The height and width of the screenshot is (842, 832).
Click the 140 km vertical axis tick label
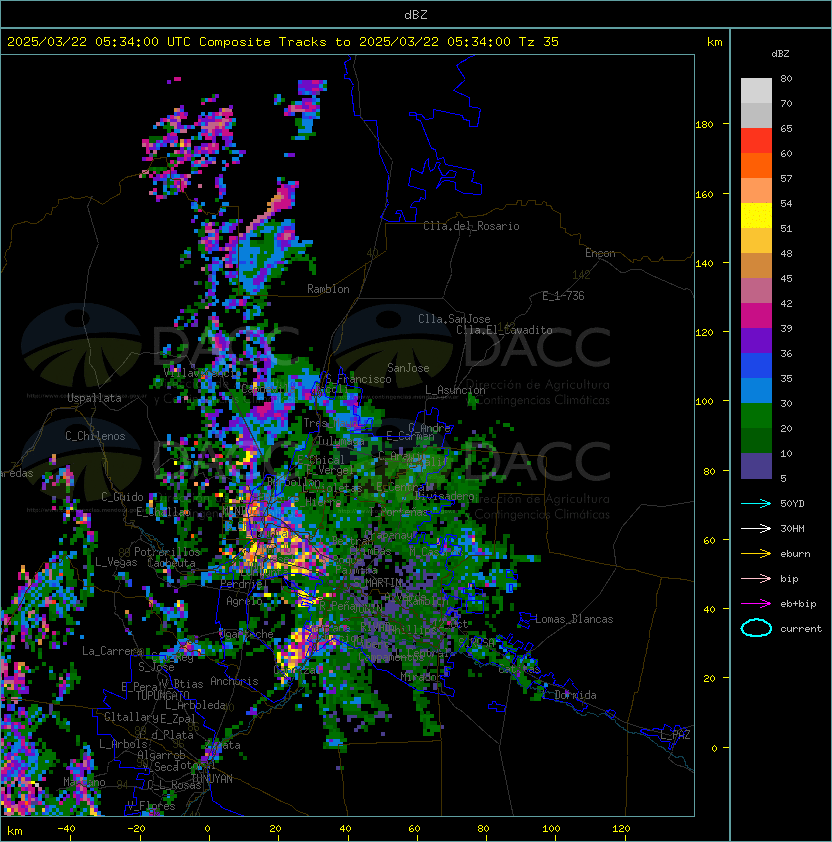point(704,263)
